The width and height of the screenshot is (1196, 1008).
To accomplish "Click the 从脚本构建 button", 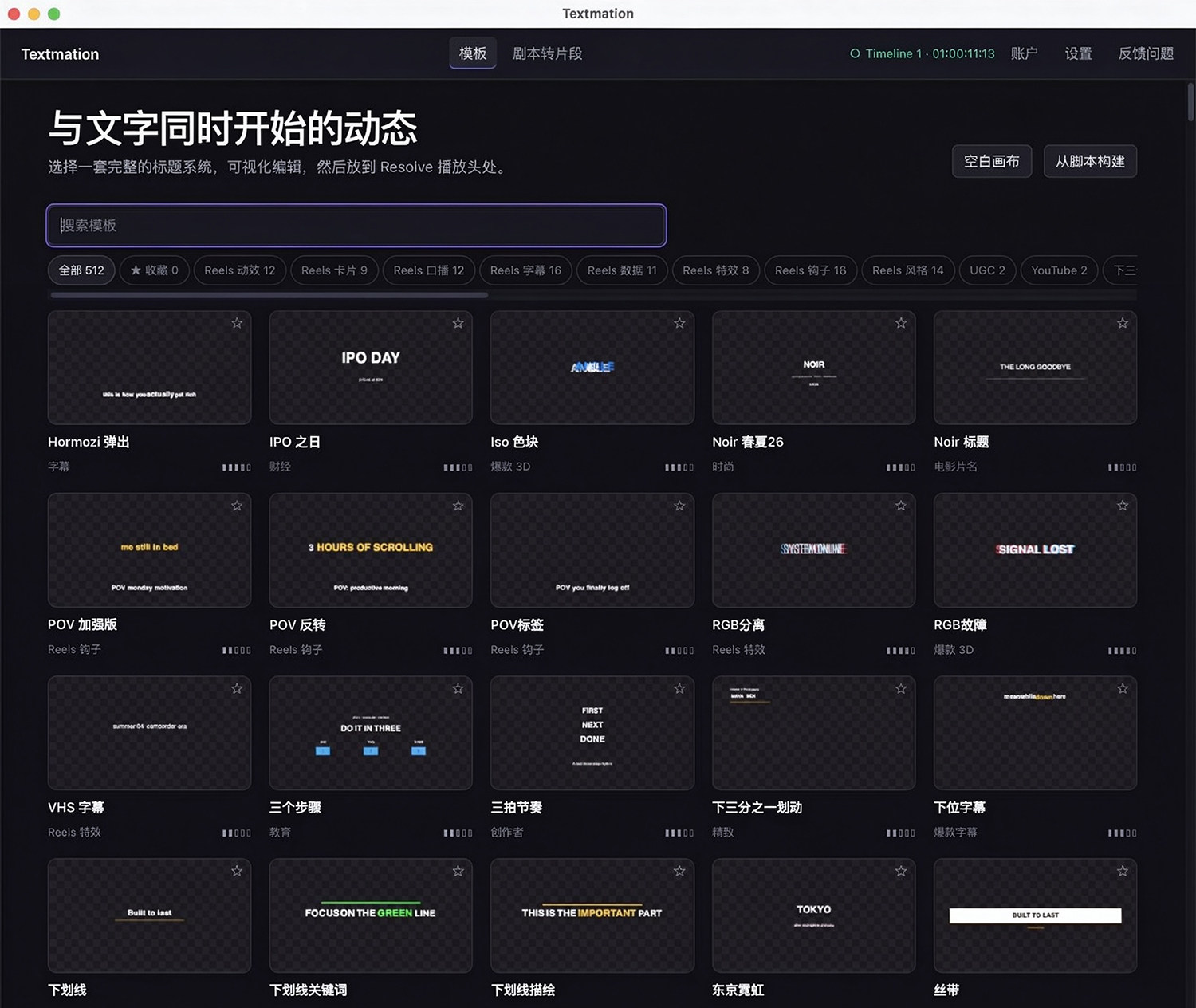I will click(1090, 161).
